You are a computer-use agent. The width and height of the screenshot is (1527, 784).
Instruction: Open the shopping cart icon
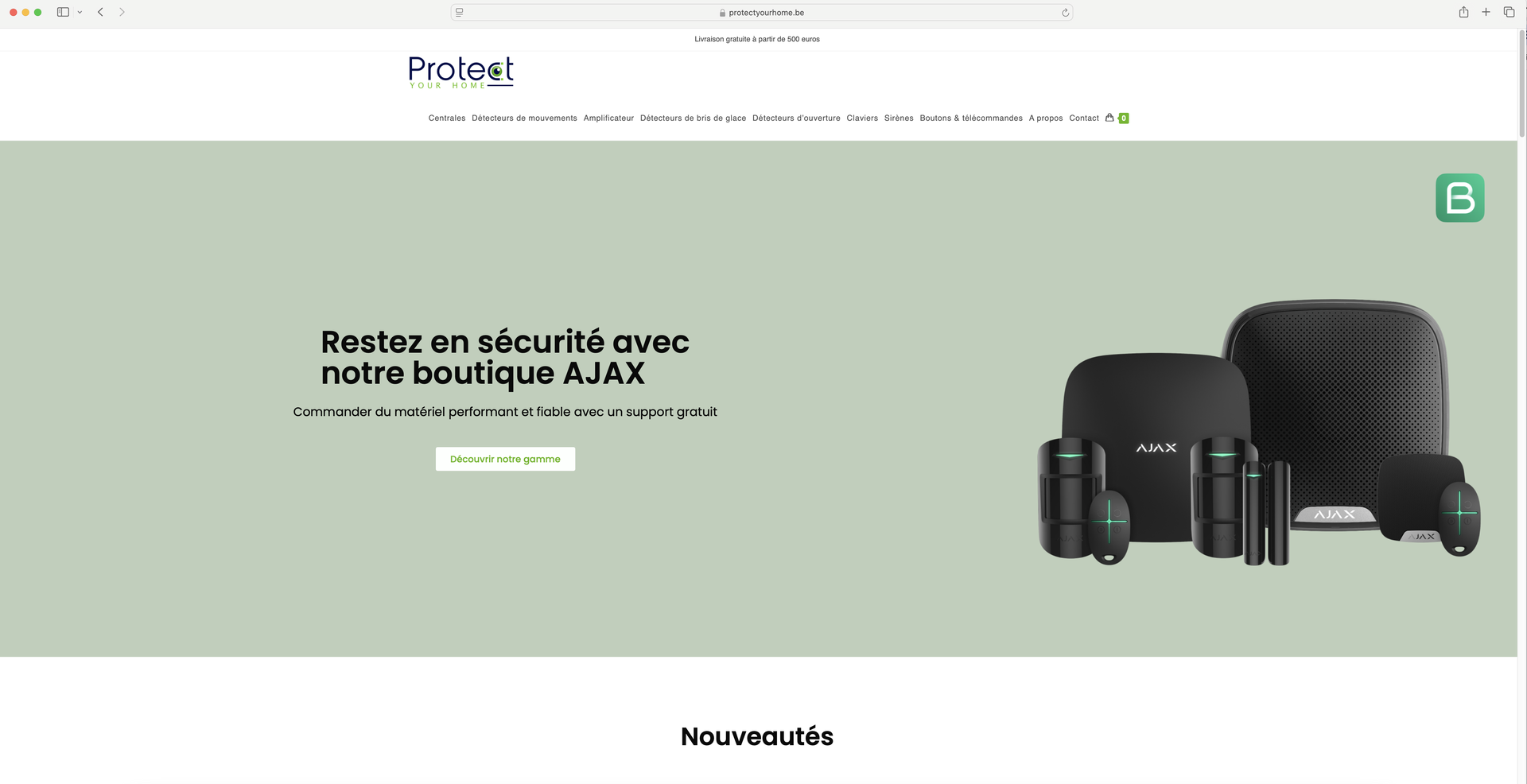point(1109,118)
